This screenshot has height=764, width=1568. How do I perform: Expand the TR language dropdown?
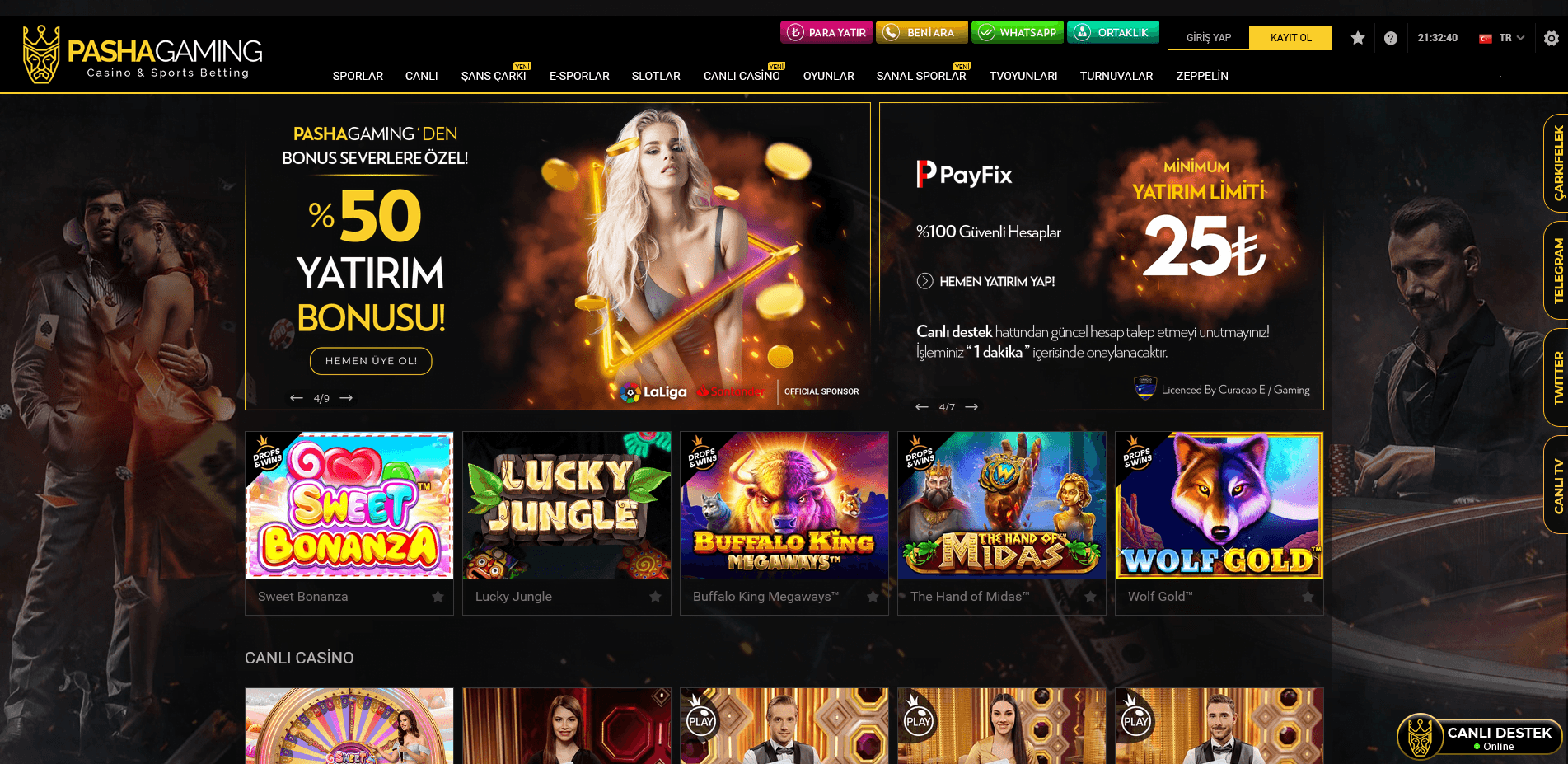tap(1502, 38)
